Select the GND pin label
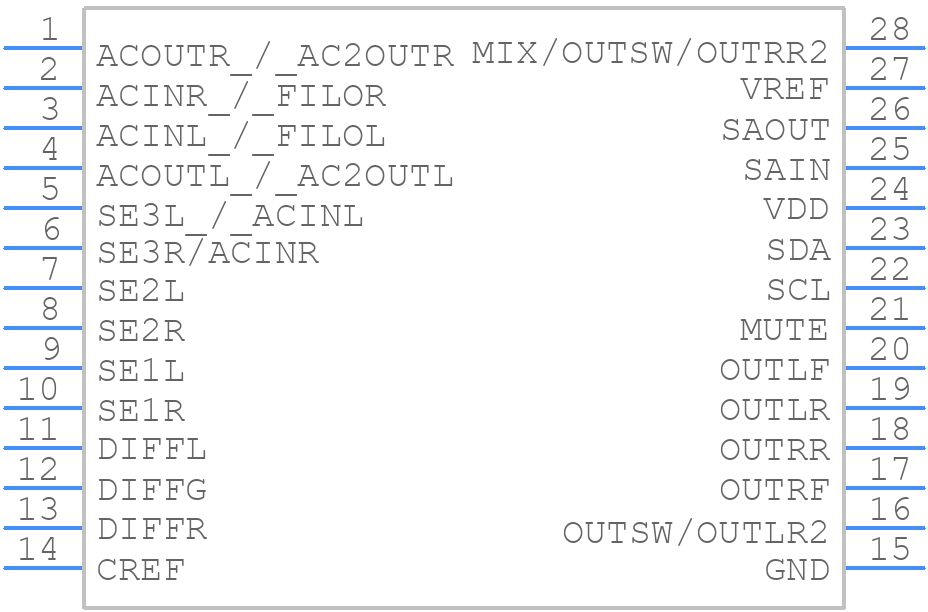Viewport: 928px width, 612px height. coord(797,571)
